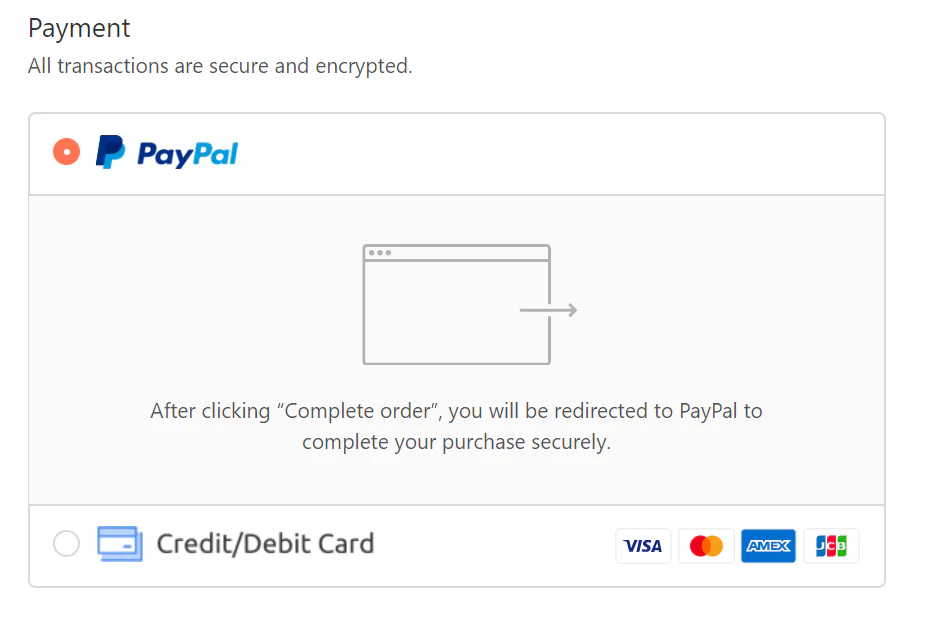Image resolution: width=948 pixels, height=617 pixels.
Task: Select the PayPal radio button
Action: point(67,152)
